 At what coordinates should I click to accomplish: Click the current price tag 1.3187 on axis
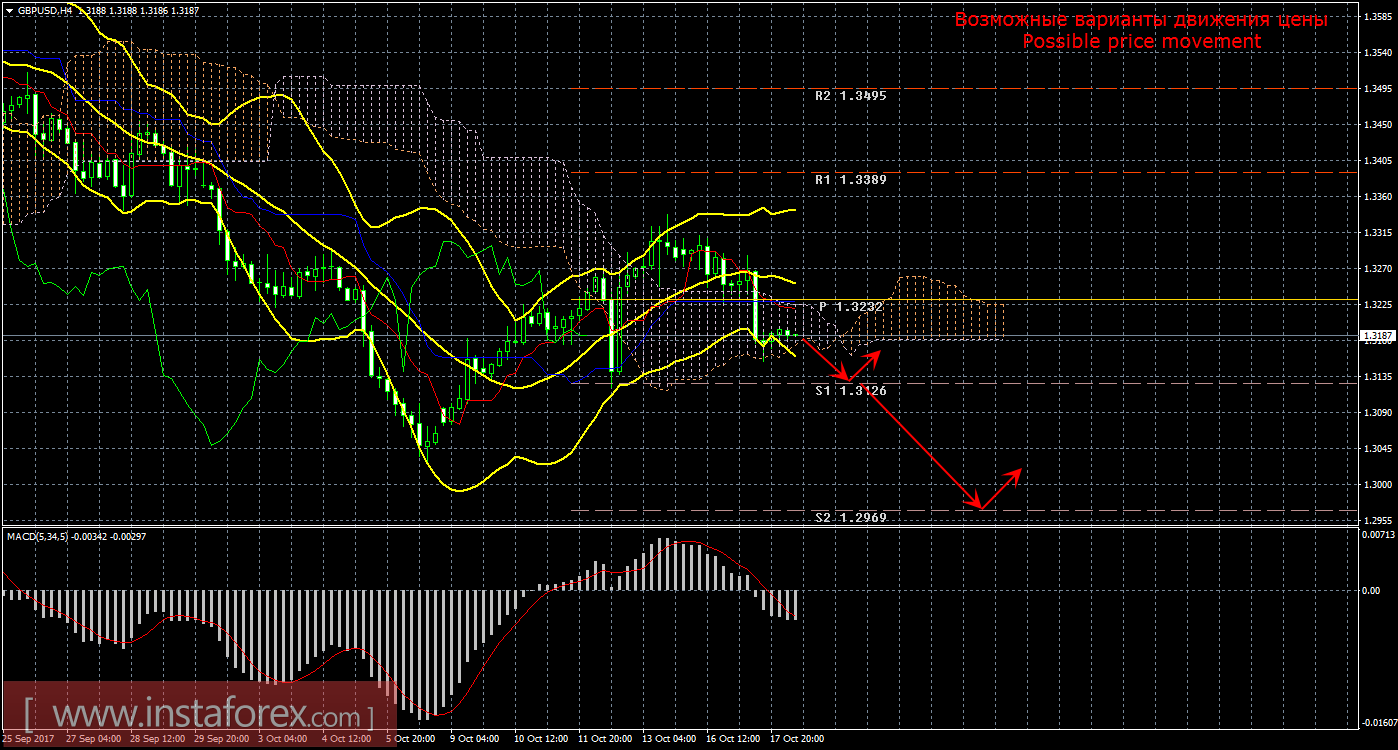[x=1375, y=337]
